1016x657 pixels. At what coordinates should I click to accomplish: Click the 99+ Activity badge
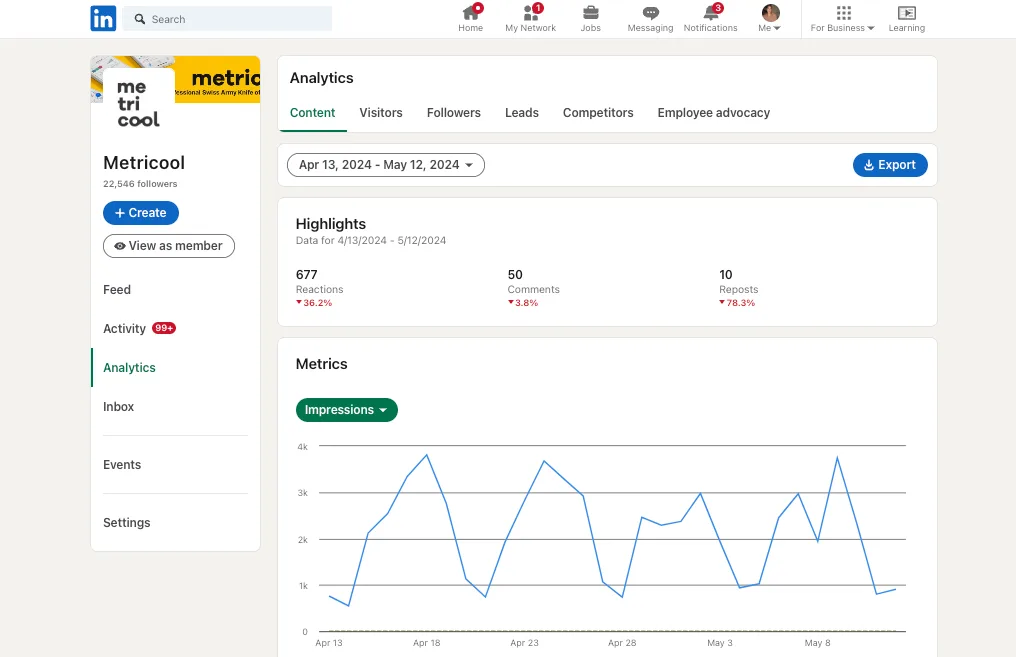[164, 328]
